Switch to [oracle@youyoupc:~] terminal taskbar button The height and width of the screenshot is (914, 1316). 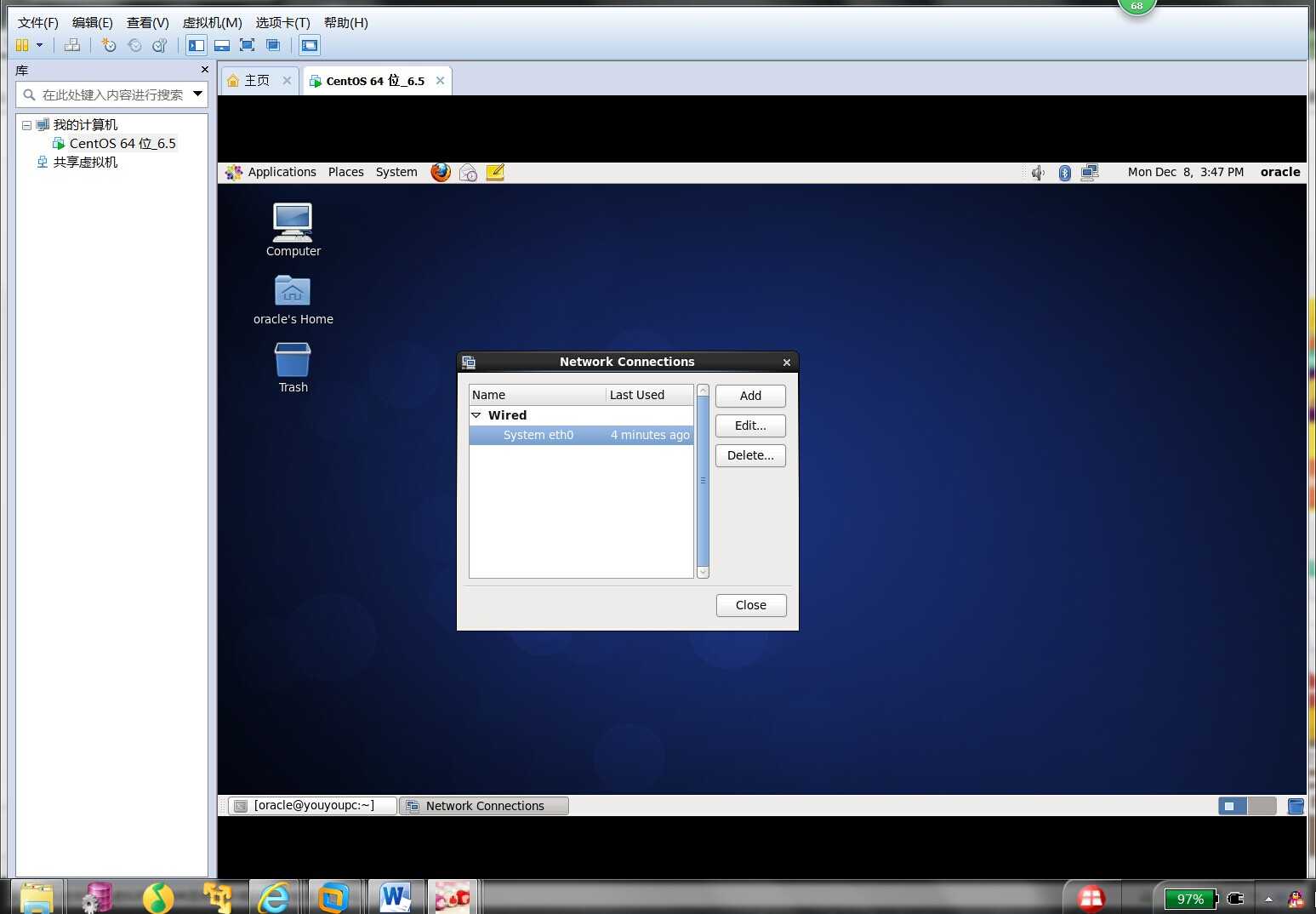click(312, 806)
